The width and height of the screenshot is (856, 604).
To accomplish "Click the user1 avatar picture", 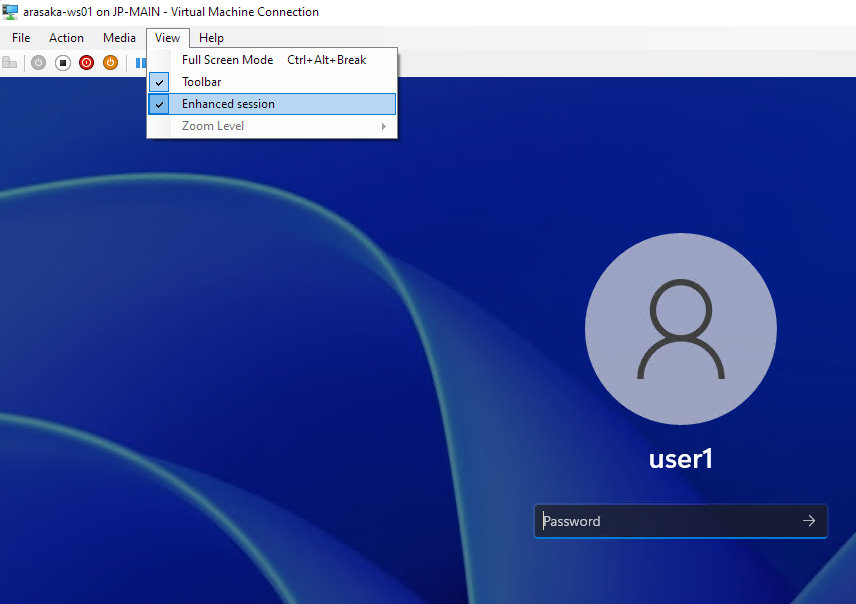I will click(680, 330).
